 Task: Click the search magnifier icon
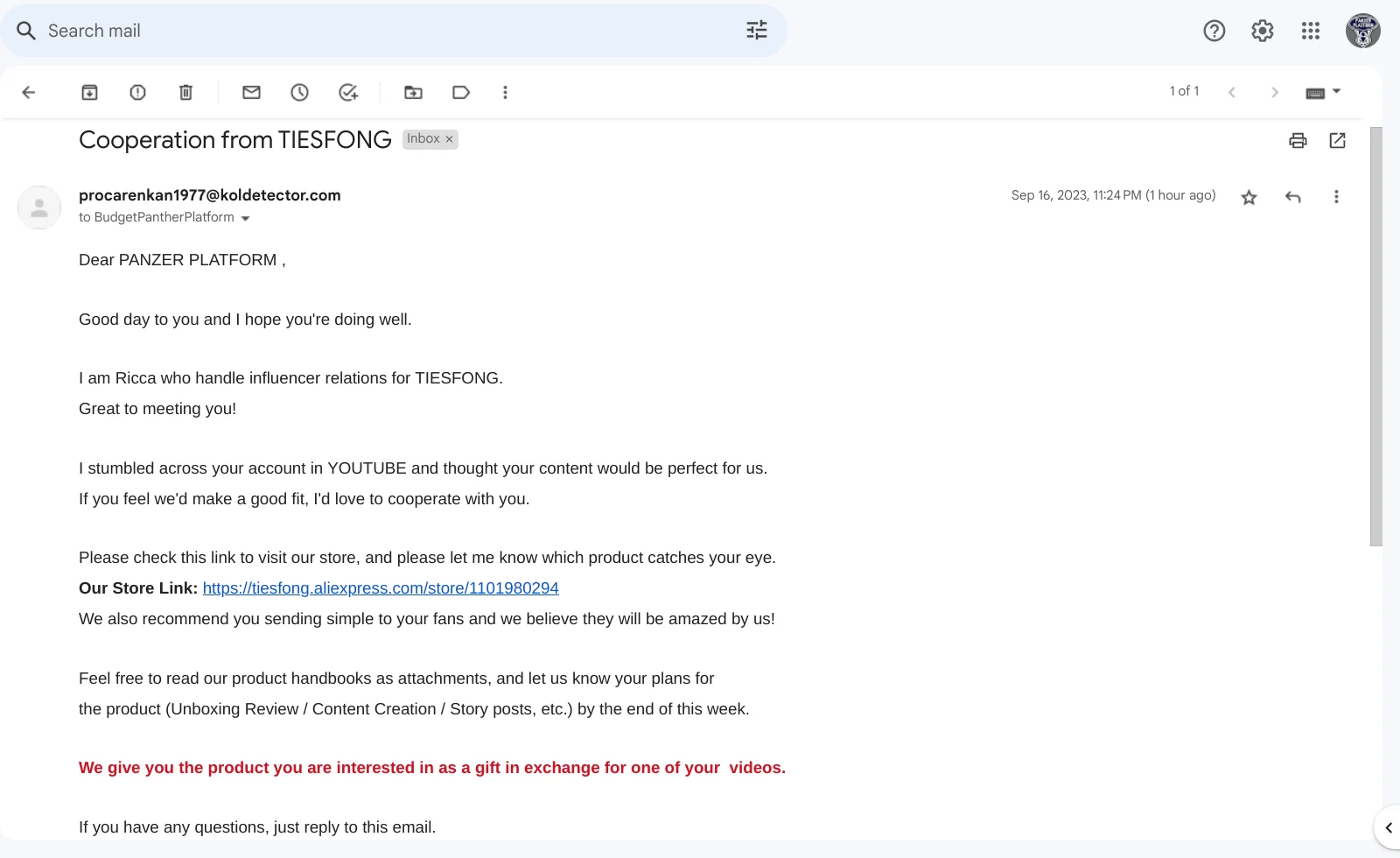coord(26,31)
